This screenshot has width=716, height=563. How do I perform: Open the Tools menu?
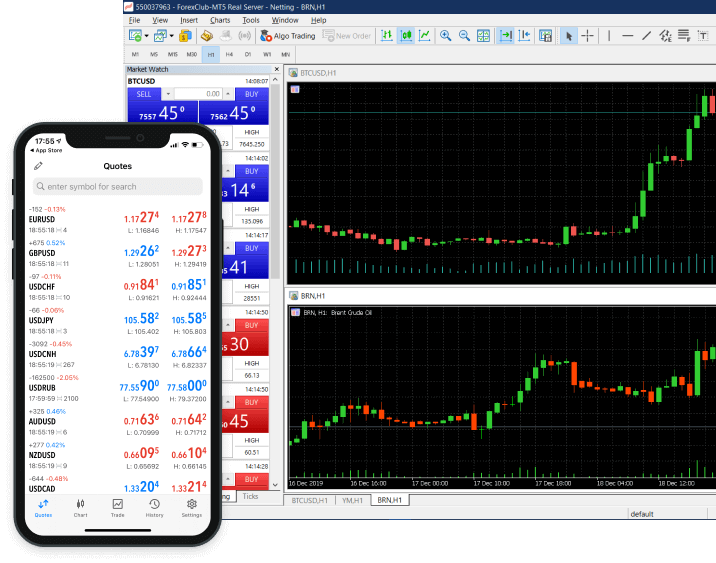click(x=251, y=20)
